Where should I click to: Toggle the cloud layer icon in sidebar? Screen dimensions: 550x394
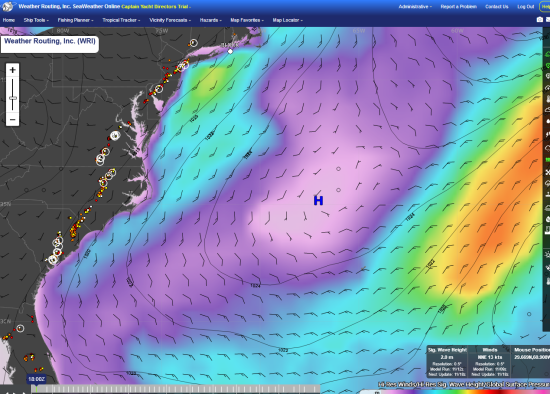[548, 110]
